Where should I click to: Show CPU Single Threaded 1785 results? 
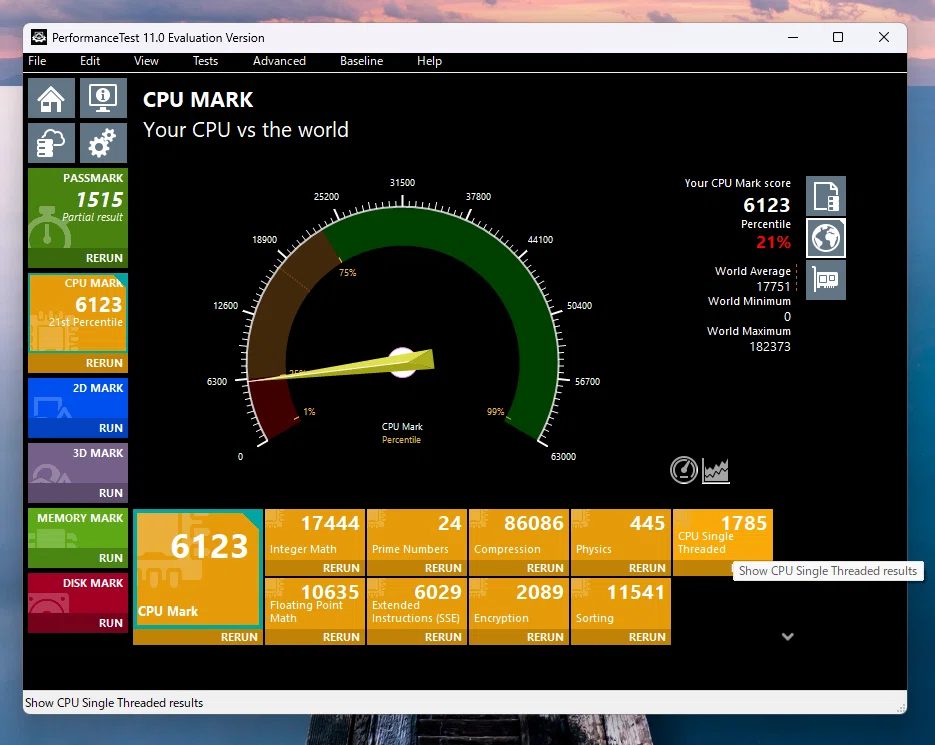(723, 535)
